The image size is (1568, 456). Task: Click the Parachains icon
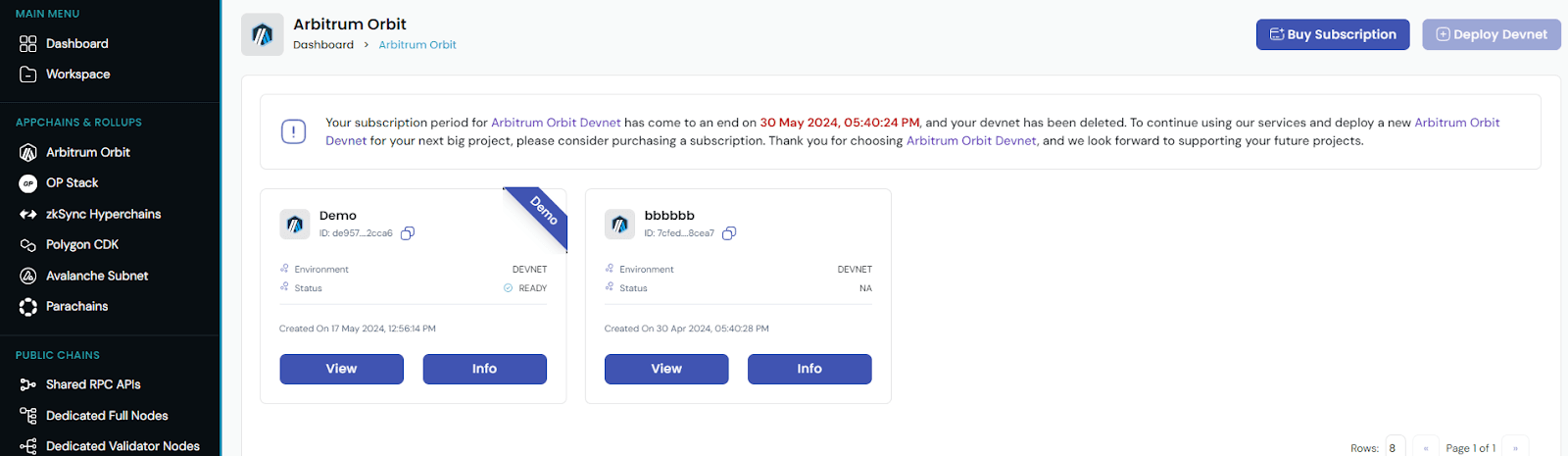[x=28, y=307]
